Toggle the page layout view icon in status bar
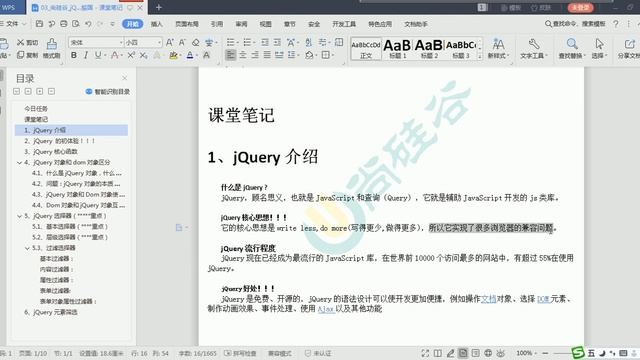 point(463,353)
